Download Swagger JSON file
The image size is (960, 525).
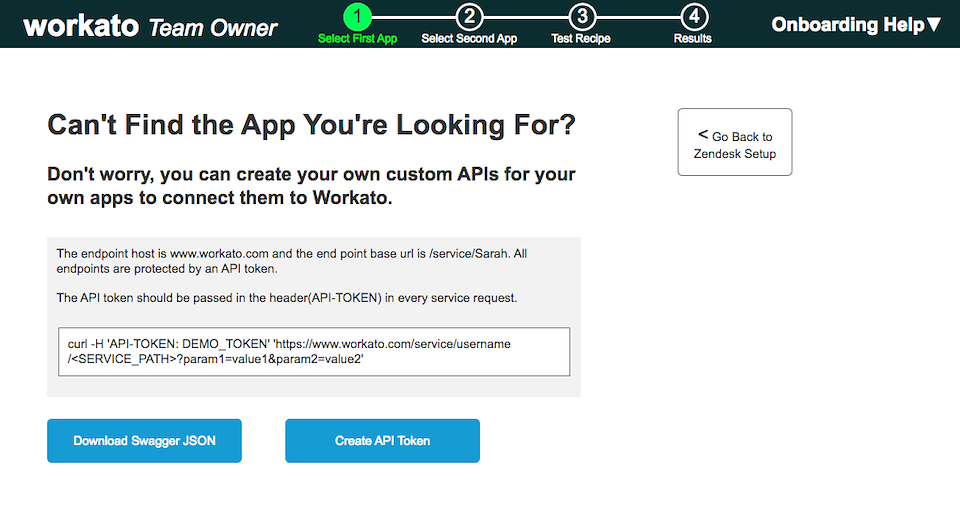coord(144,441)
